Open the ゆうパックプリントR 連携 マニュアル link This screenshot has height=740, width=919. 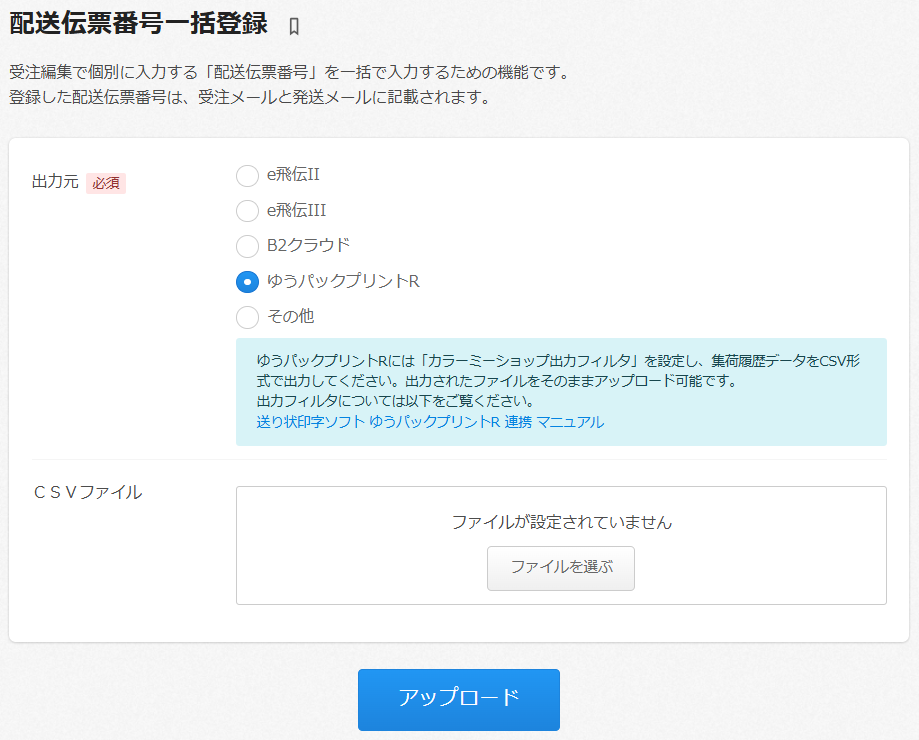(429, 422)
